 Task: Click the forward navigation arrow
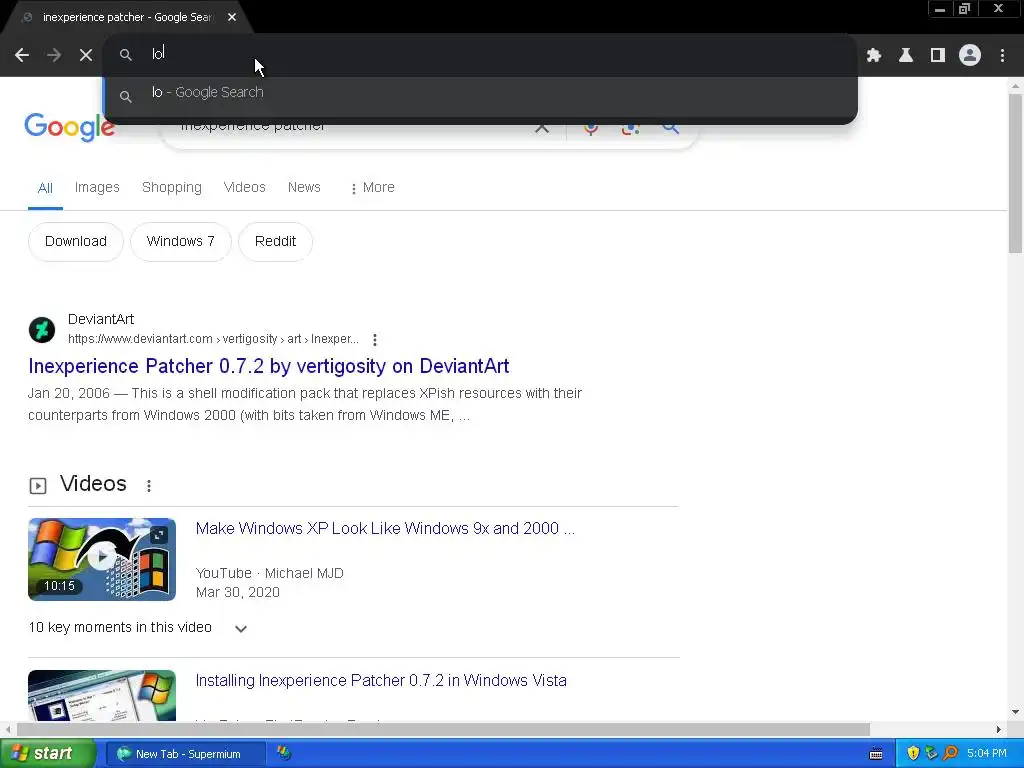tap(54, 55)
